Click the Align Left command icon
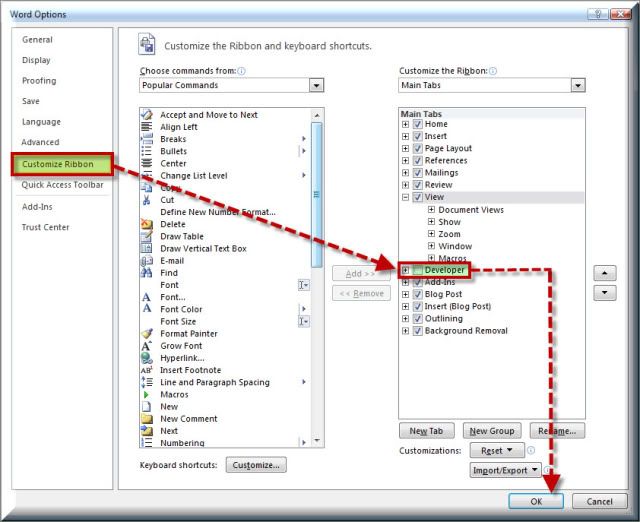The image size is (640, 522). coord(147,127)
